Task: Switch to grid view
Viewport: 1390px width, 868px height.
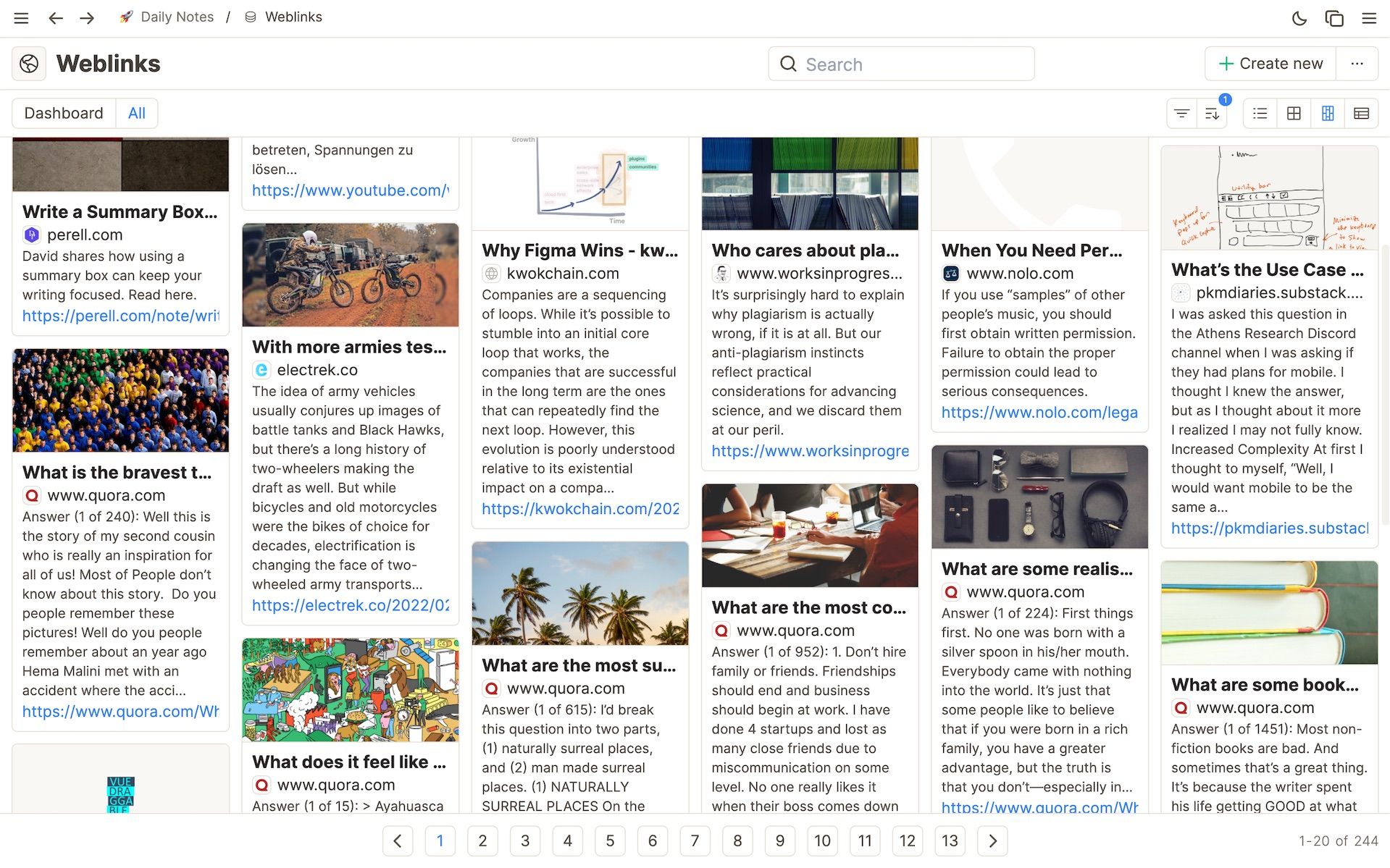Action: tap(1294, 113)
